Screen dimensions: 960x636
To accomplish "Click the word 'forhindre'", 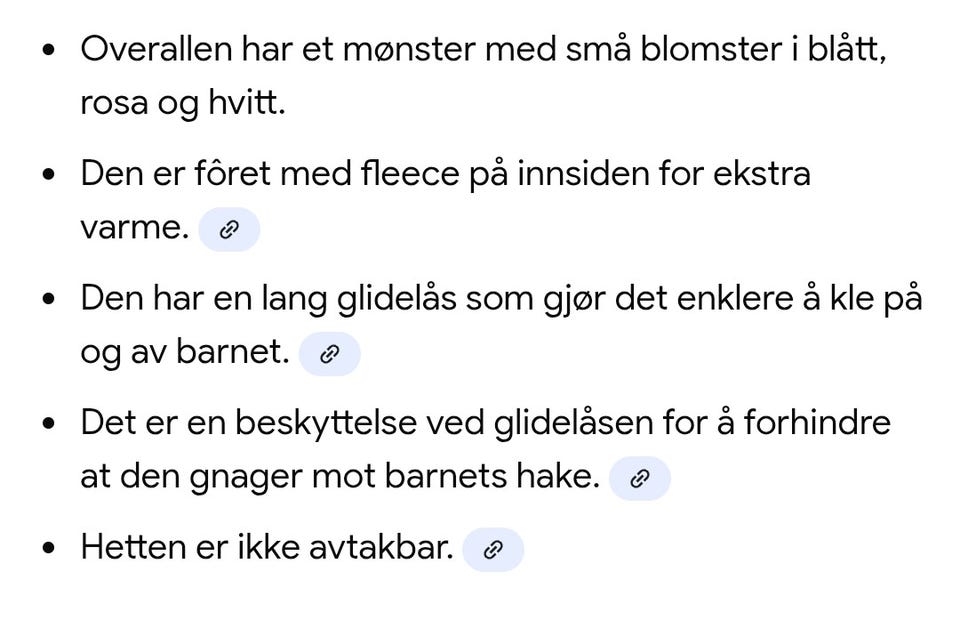I will [818, 424].
